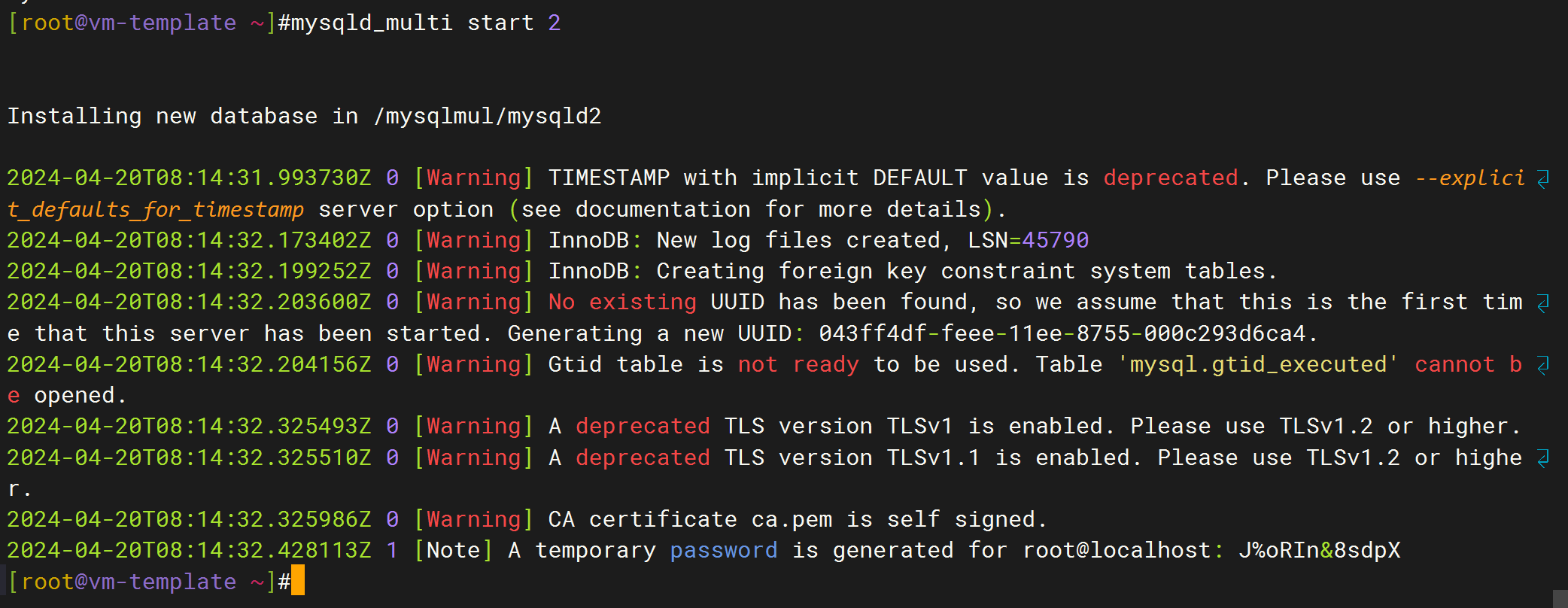Click the timestamp 2024-04-20T08:14:31.993730Z
The image size is (1568, 608).
[x=189, y=178]
